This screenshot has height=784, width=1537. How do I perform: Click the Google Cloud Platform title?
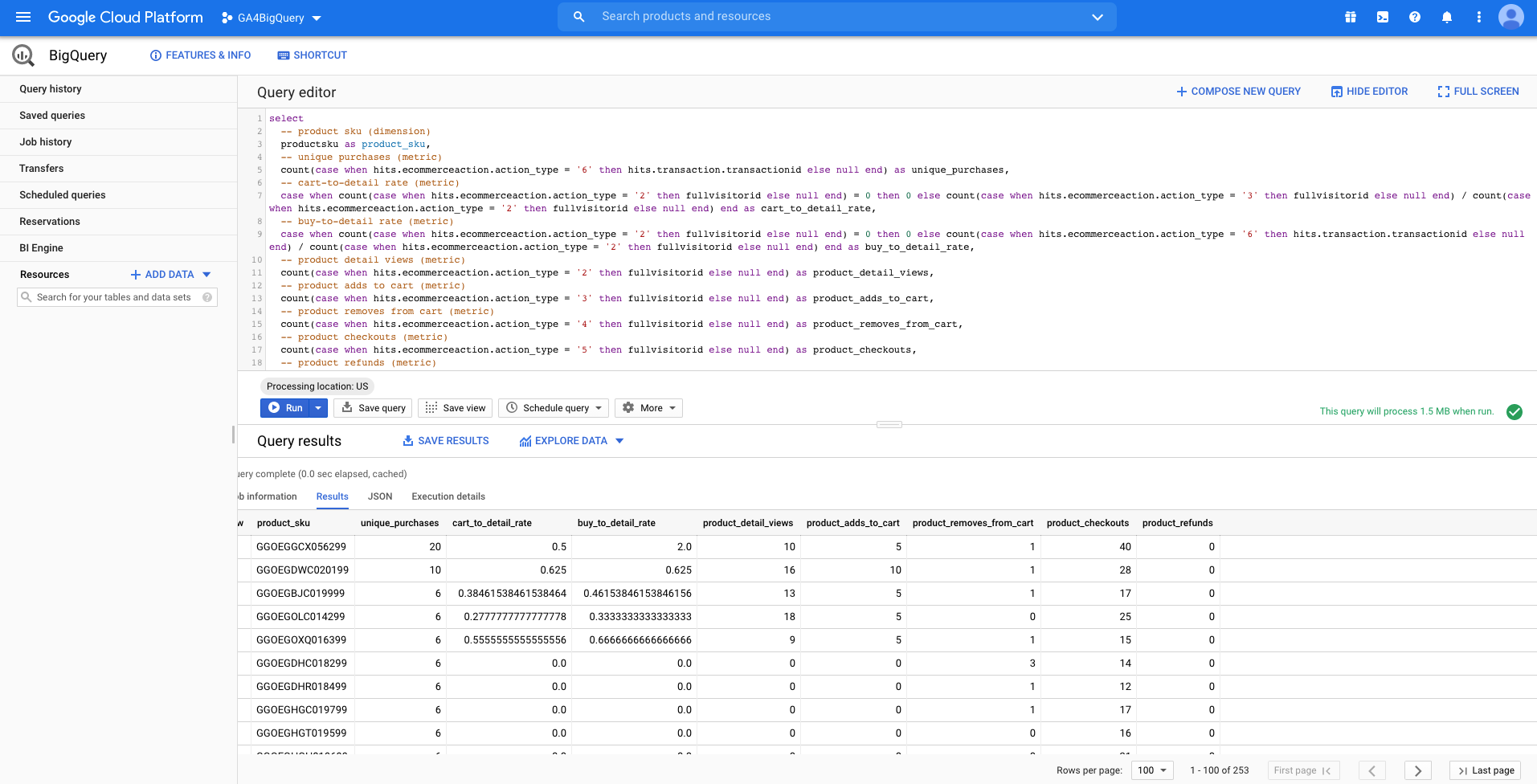click(x=125, y=17)
